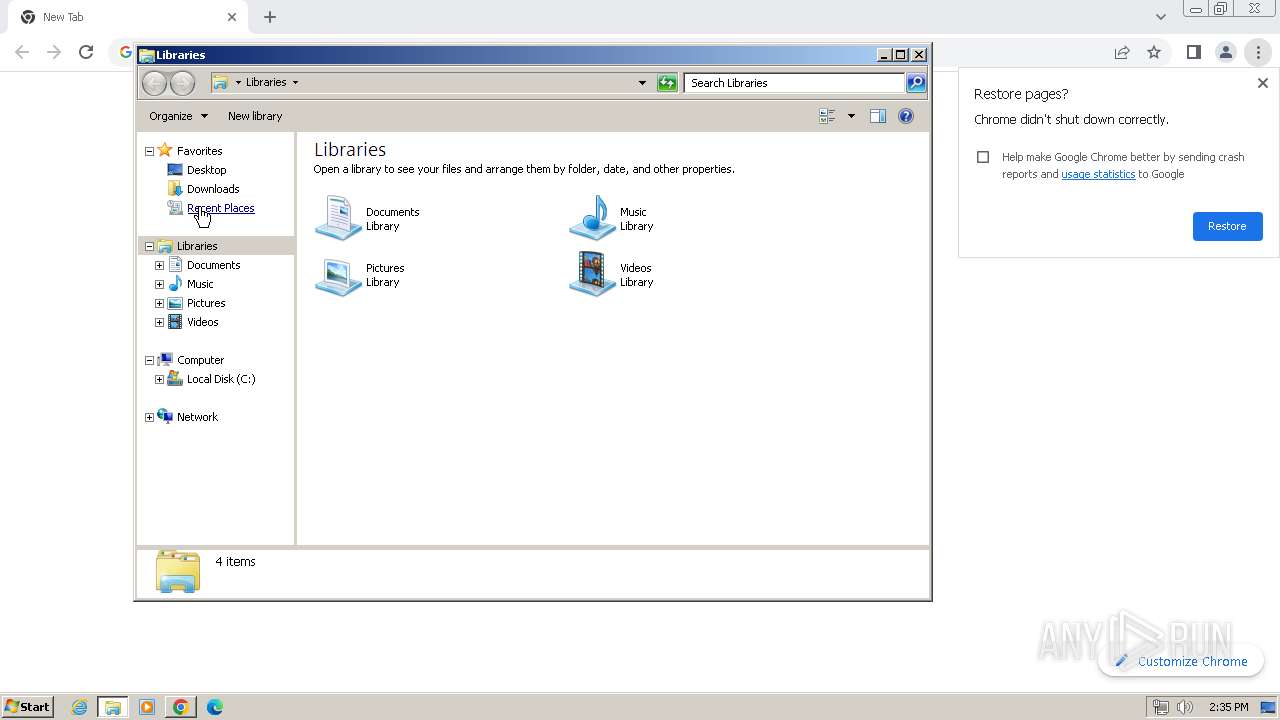Click the Chrome taskbar icon
The image size is (1280, 720).
[x=180, y=707]
